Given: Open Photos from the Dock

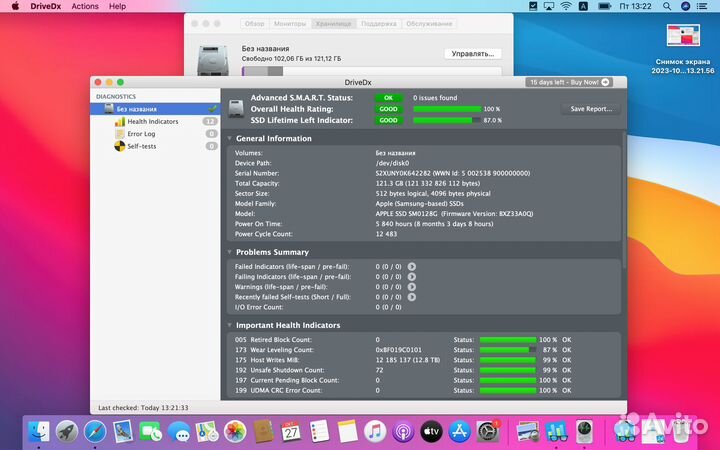Looking at the screenshot, I should 235,432.
